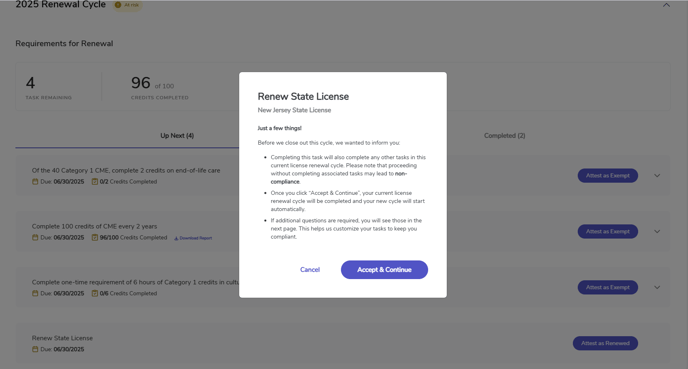Click calendar icon on end-of-life care task
This screenshot has height=369, width=688.
click(35, 182)
